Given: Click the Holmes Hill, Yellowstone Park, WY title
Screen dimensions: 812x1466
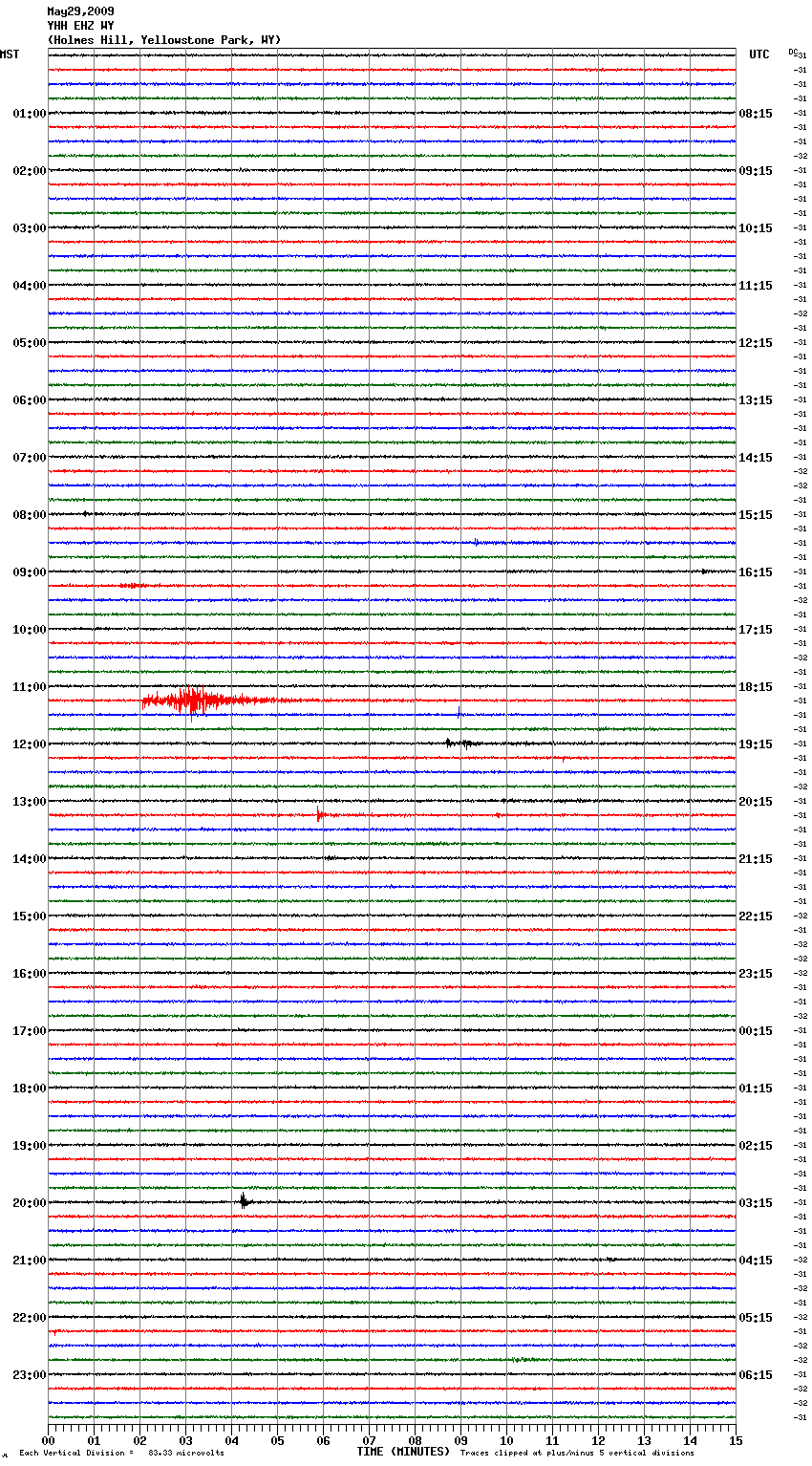Looking at the screenshot, I should [164, 40].
